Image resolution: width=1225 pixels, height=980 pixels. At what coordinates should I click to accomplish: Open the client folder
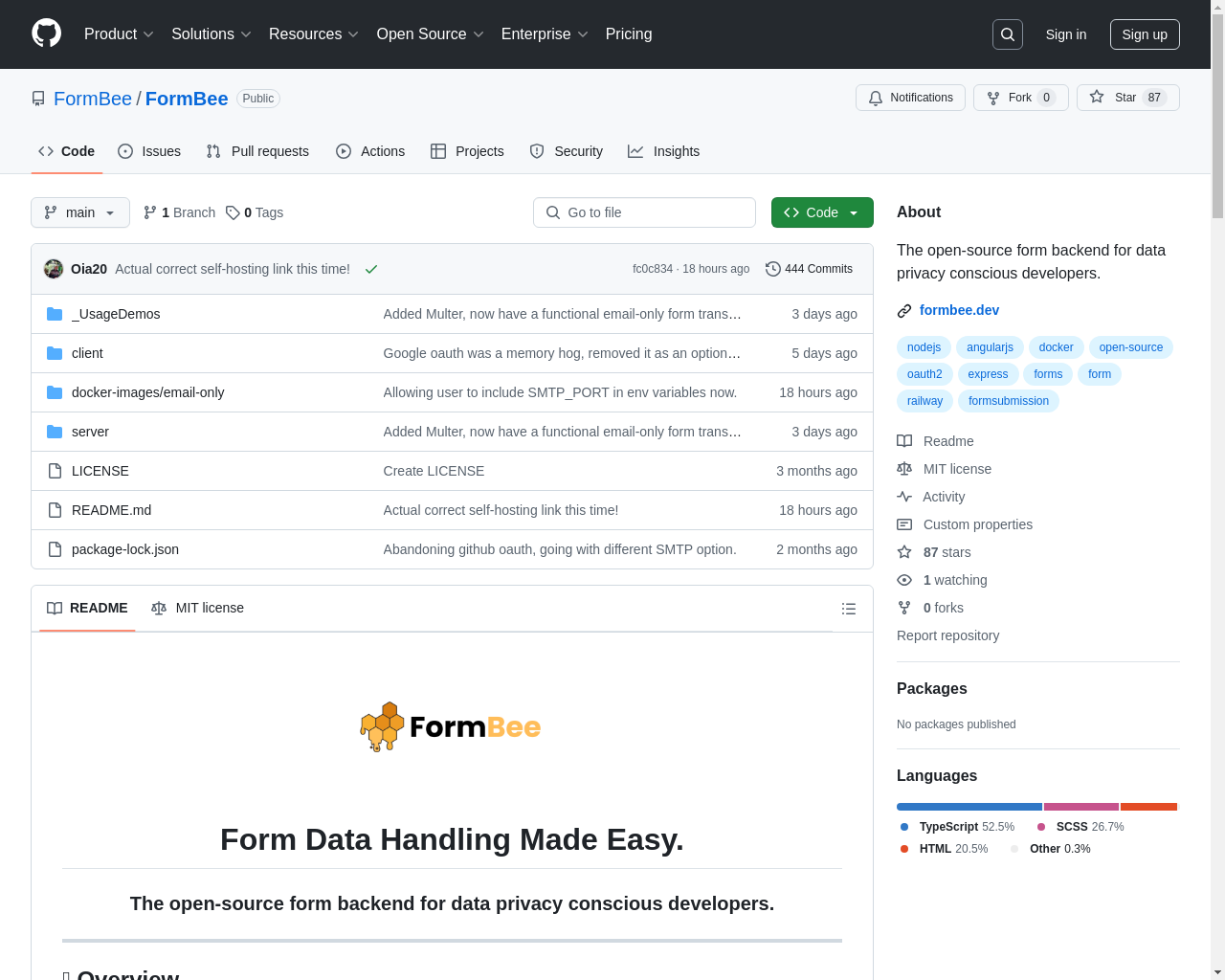(87, 353)
